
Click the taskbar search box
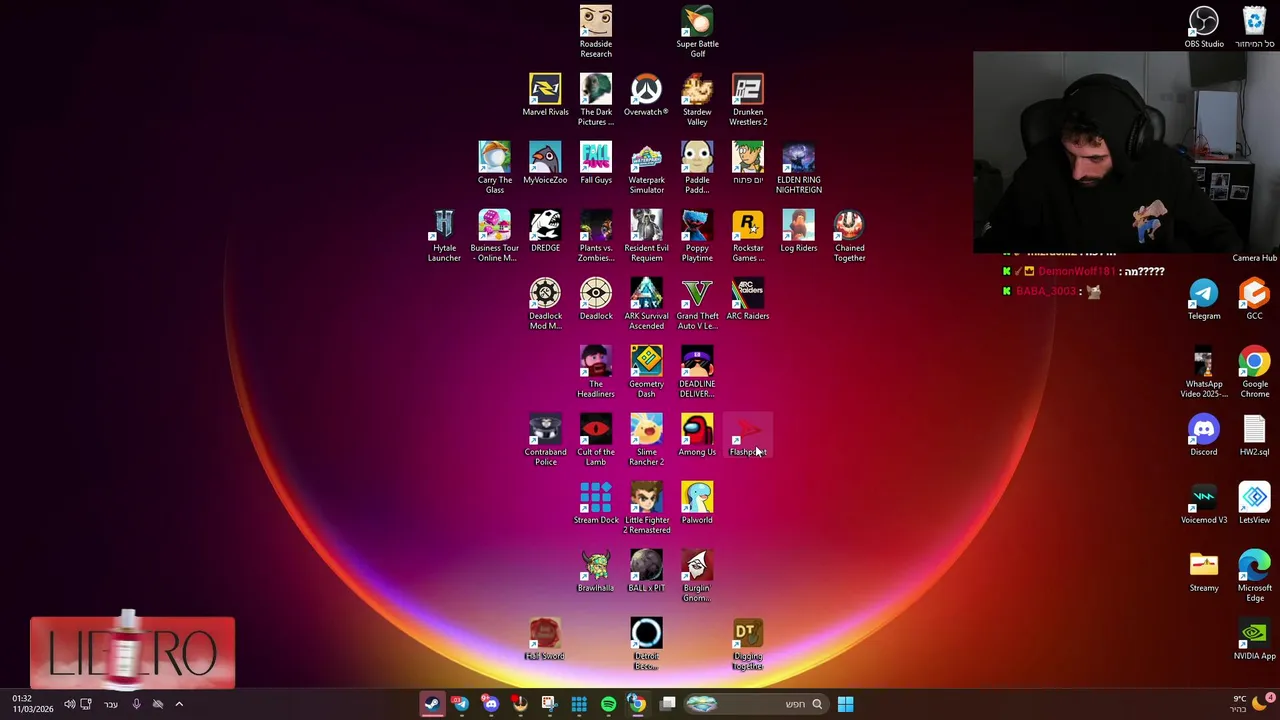[x=758, y=704]
